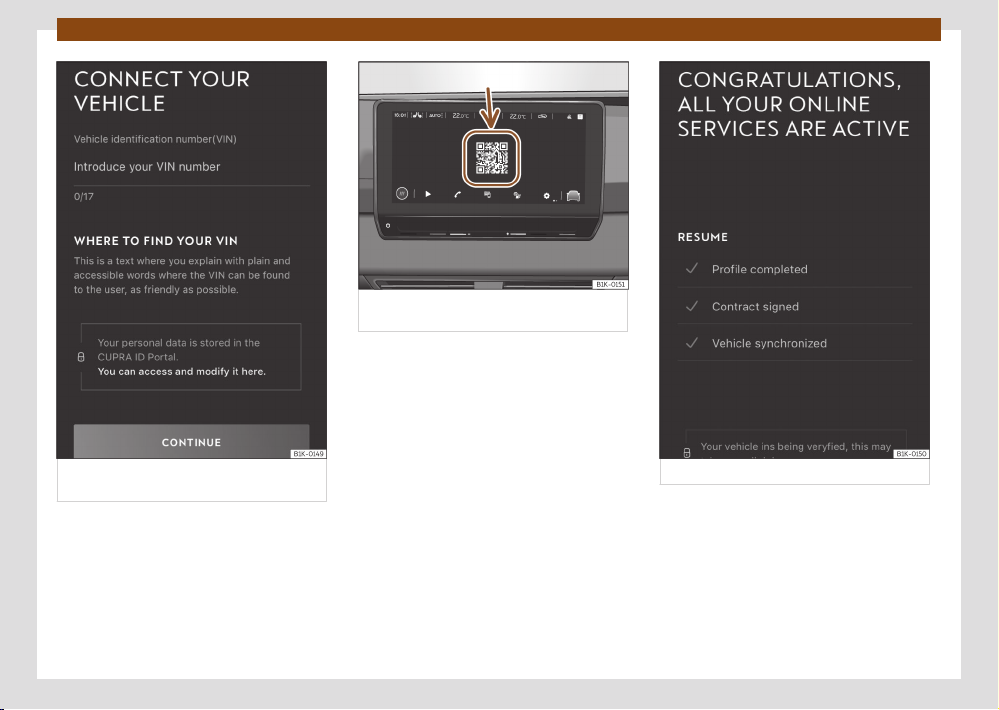Click the lock icon beside the personal data notice
This screenshot has height=710, width=999.
click(x=81, y=357)
